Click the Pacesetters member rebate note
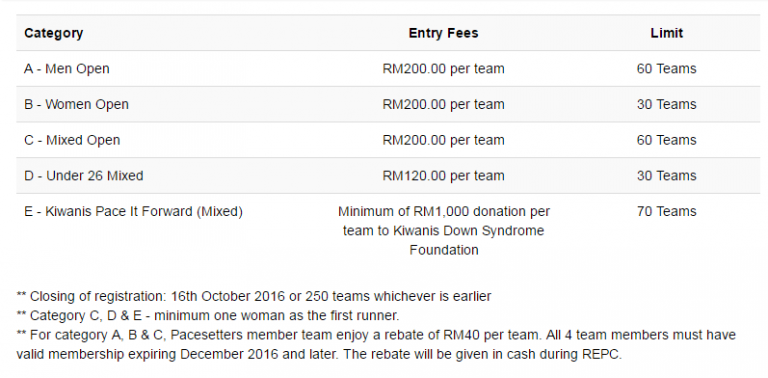This screenshot has width=768, height=378. tap(376, 344)
